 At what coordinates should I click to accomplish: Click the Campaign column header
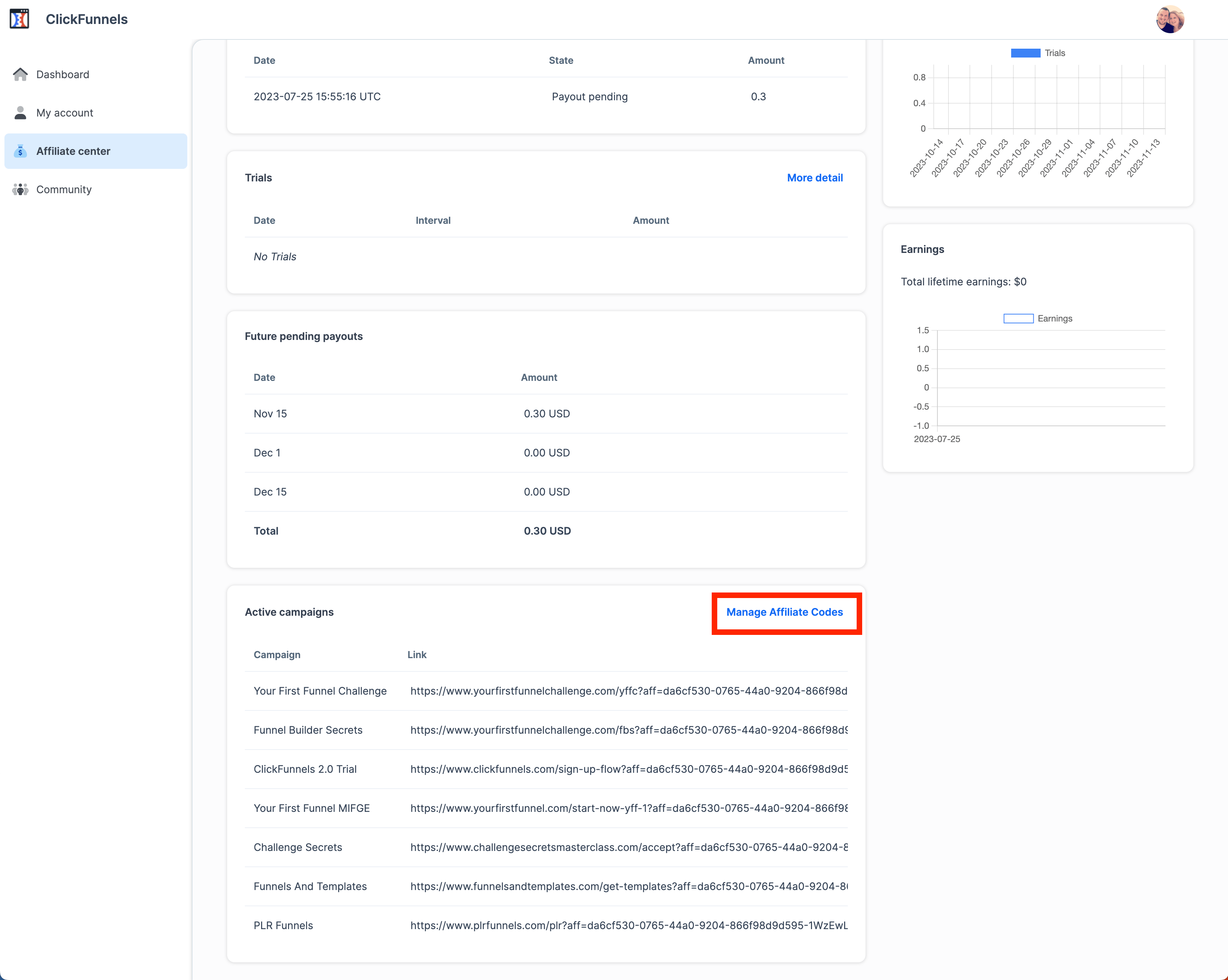[277, 655]
